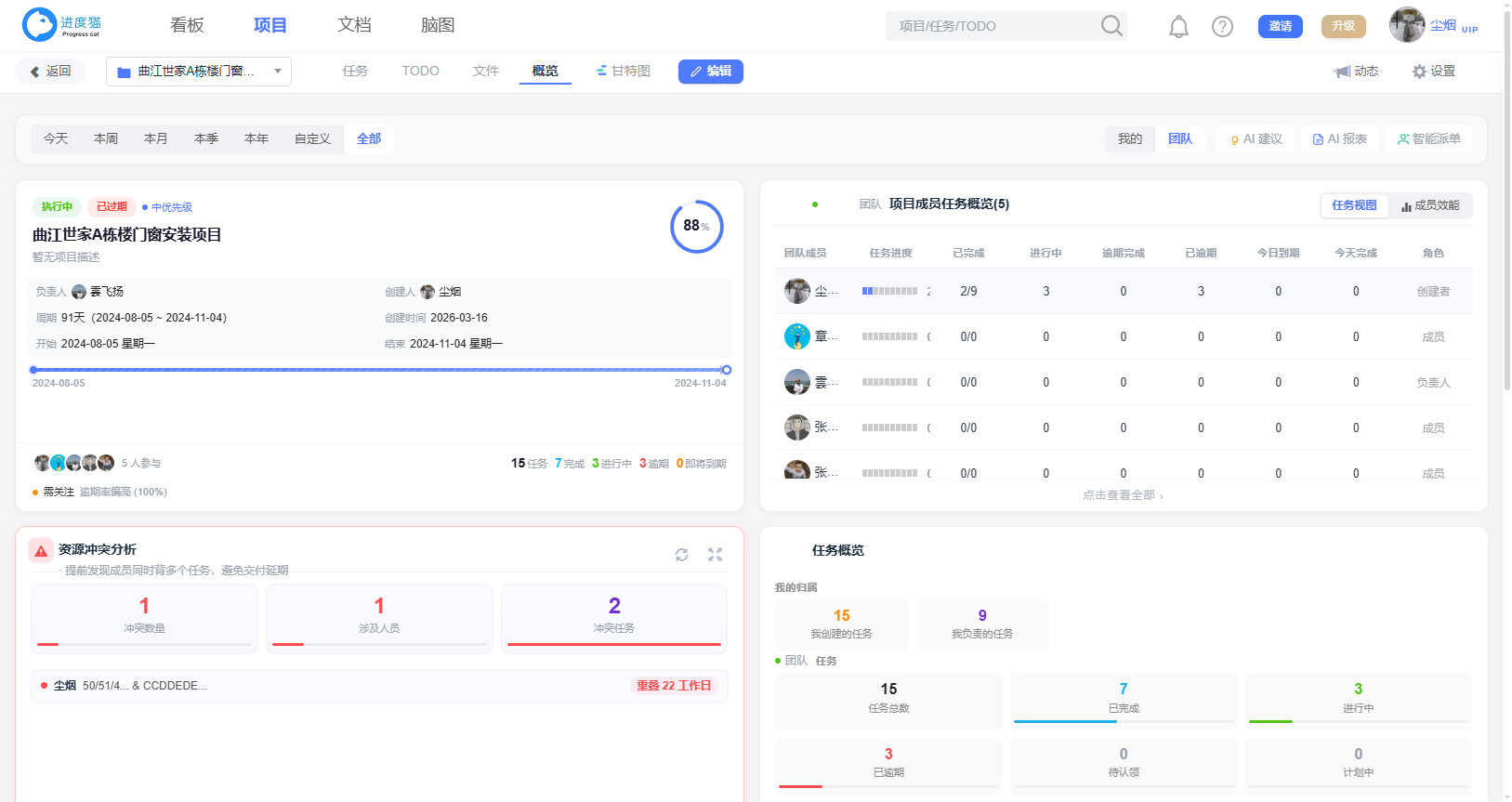
Task: Select the 本周 time filter
Action: pyautogui.click(x=106, y=139)
